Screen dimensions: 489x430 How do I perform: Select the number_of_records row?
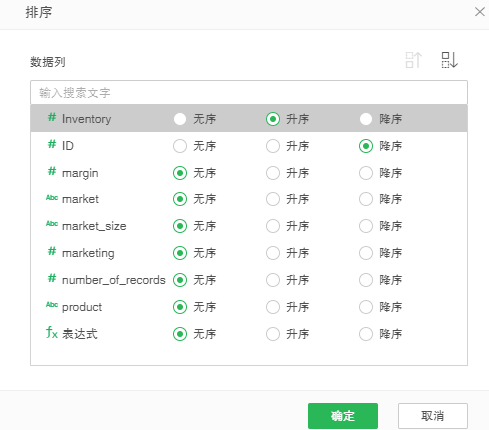coord(249,280)
